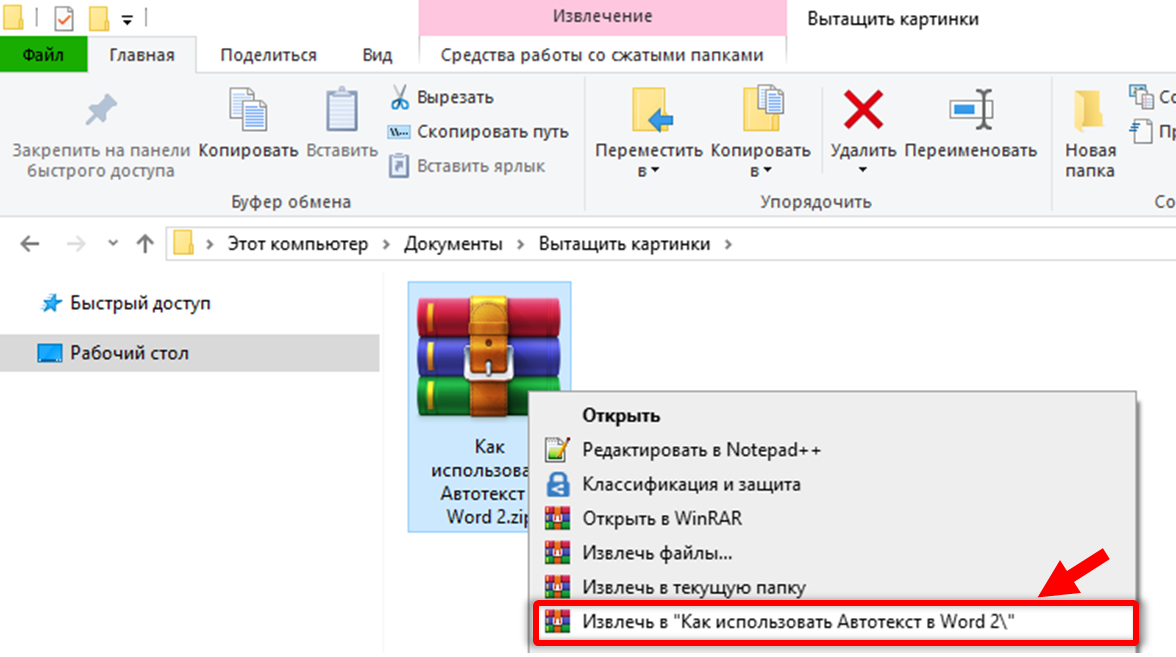Viewport: 1176px width, 657px height.
Task: Select Рабочий стол in navigation pane
Action: pos(129,353)
